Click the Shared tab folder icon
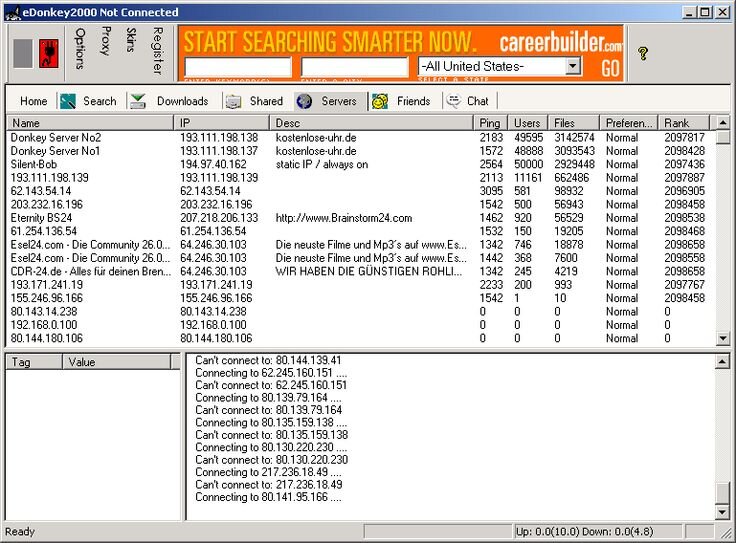The height and width of the screenshot is (543, 736). (x=233, y=101)
